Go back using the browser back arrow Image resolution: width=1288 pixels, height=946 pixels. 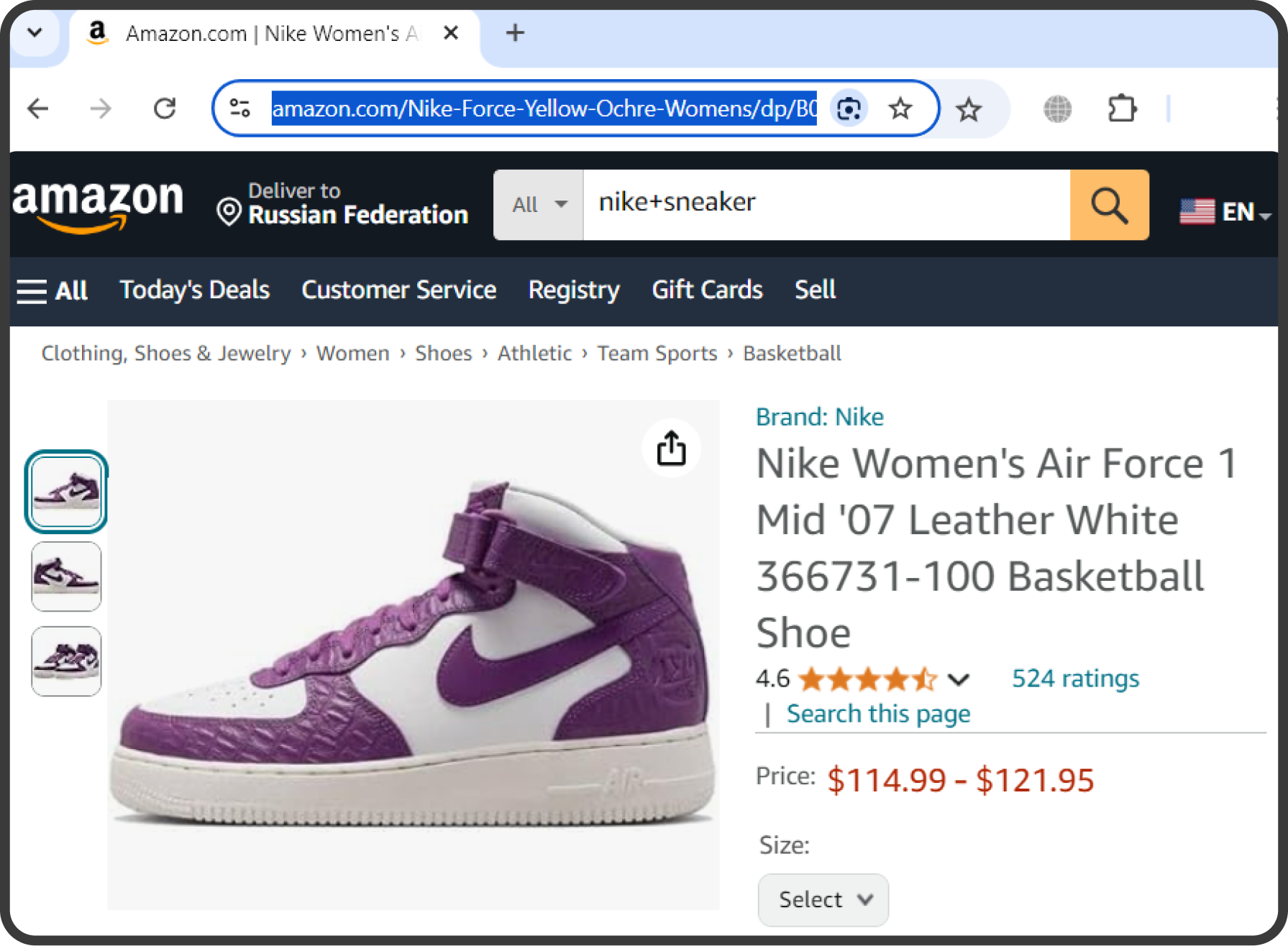tap(37, 109)
